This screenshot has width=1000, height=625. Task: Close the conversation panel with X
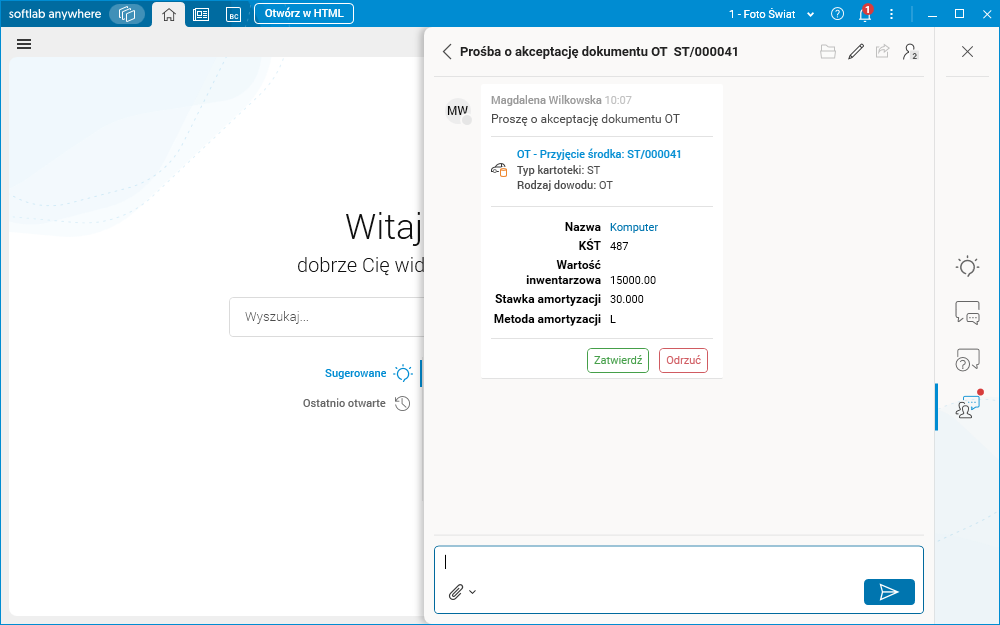click(967, 52)
